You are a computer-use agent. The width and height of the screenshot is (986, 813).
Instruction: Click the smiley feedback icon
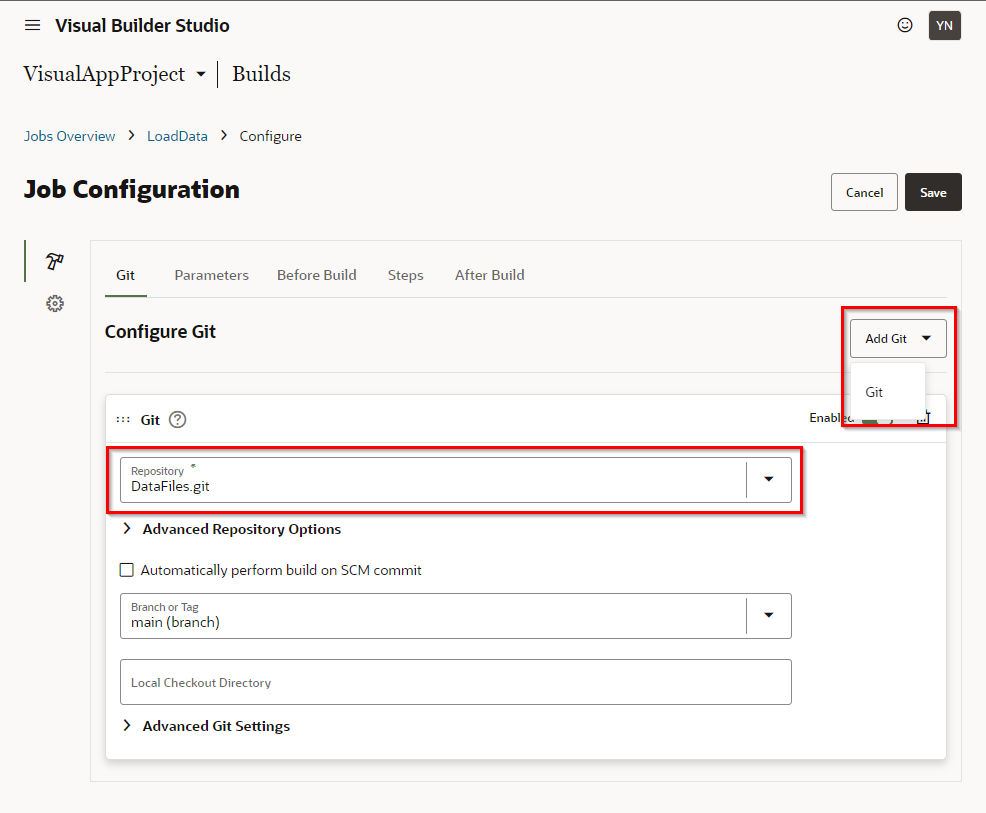(905, 26)
